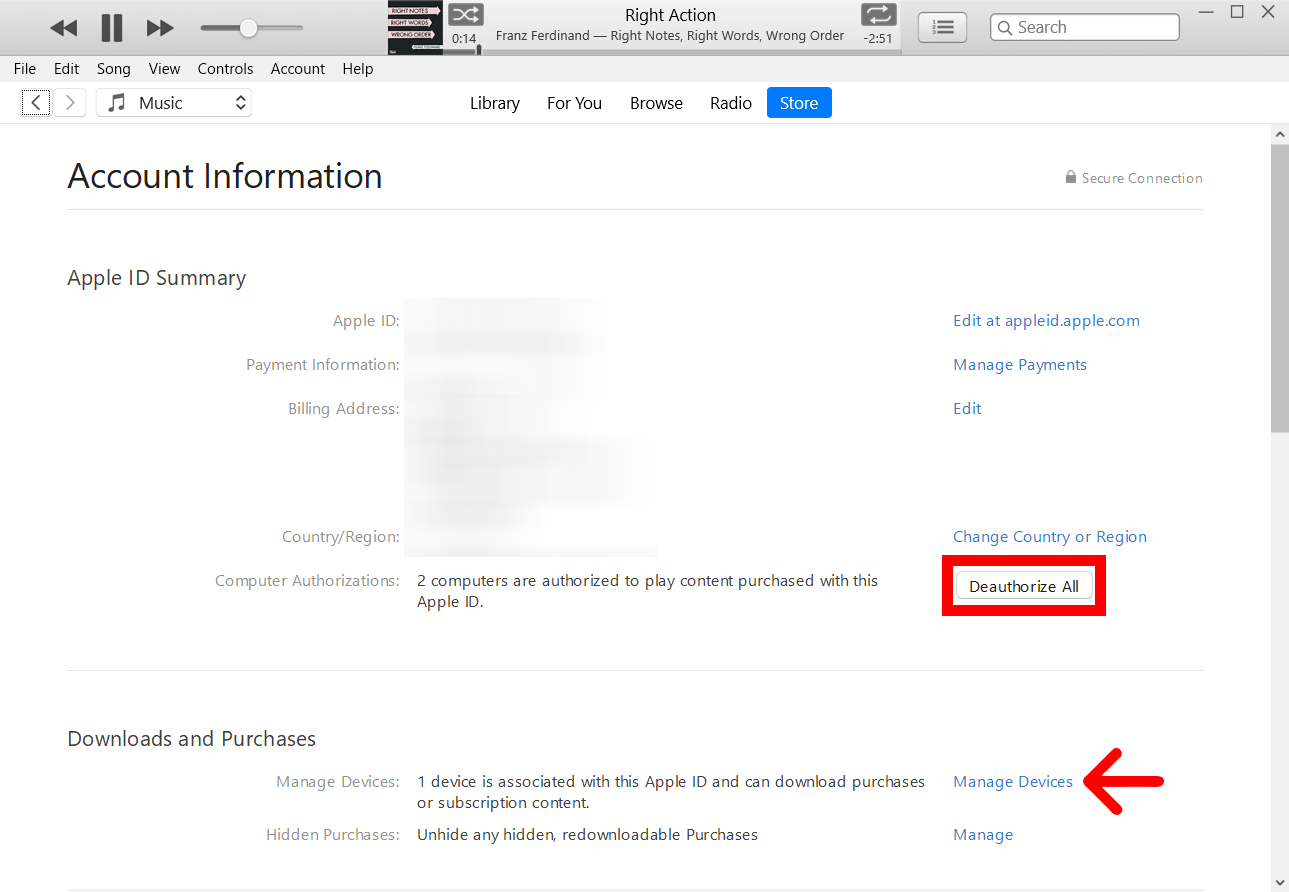Adjust the volume slider knob

248,28
